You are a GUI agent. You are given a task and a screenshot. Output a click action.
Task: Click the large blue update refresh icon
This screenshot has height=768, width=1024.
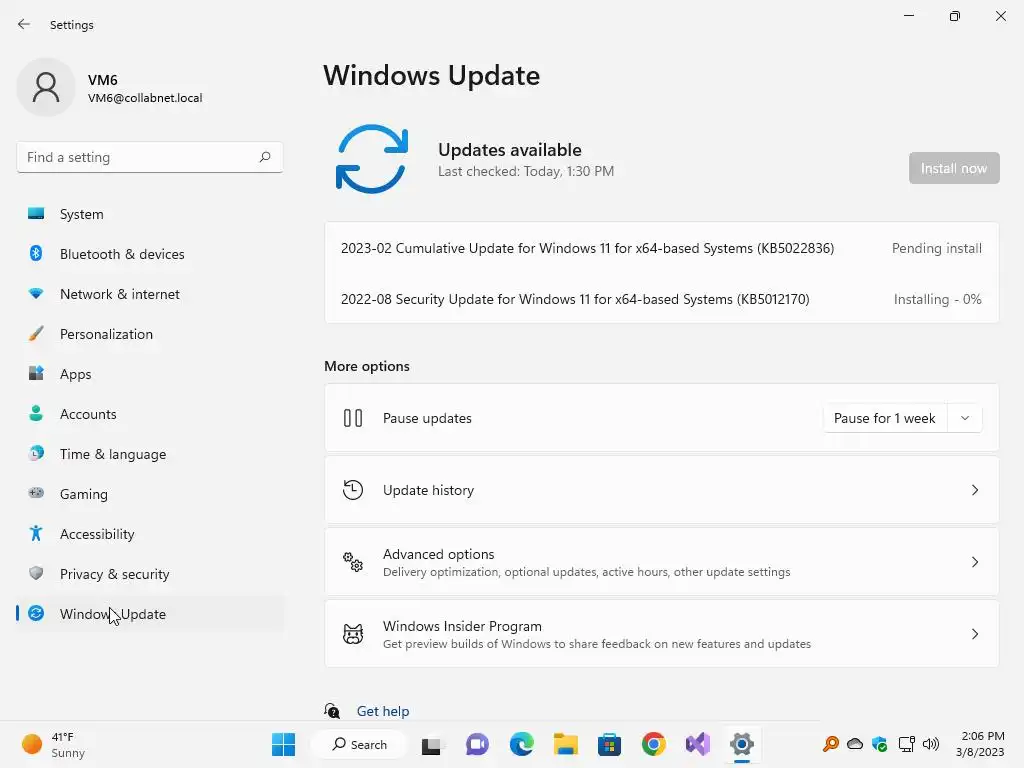372,159
